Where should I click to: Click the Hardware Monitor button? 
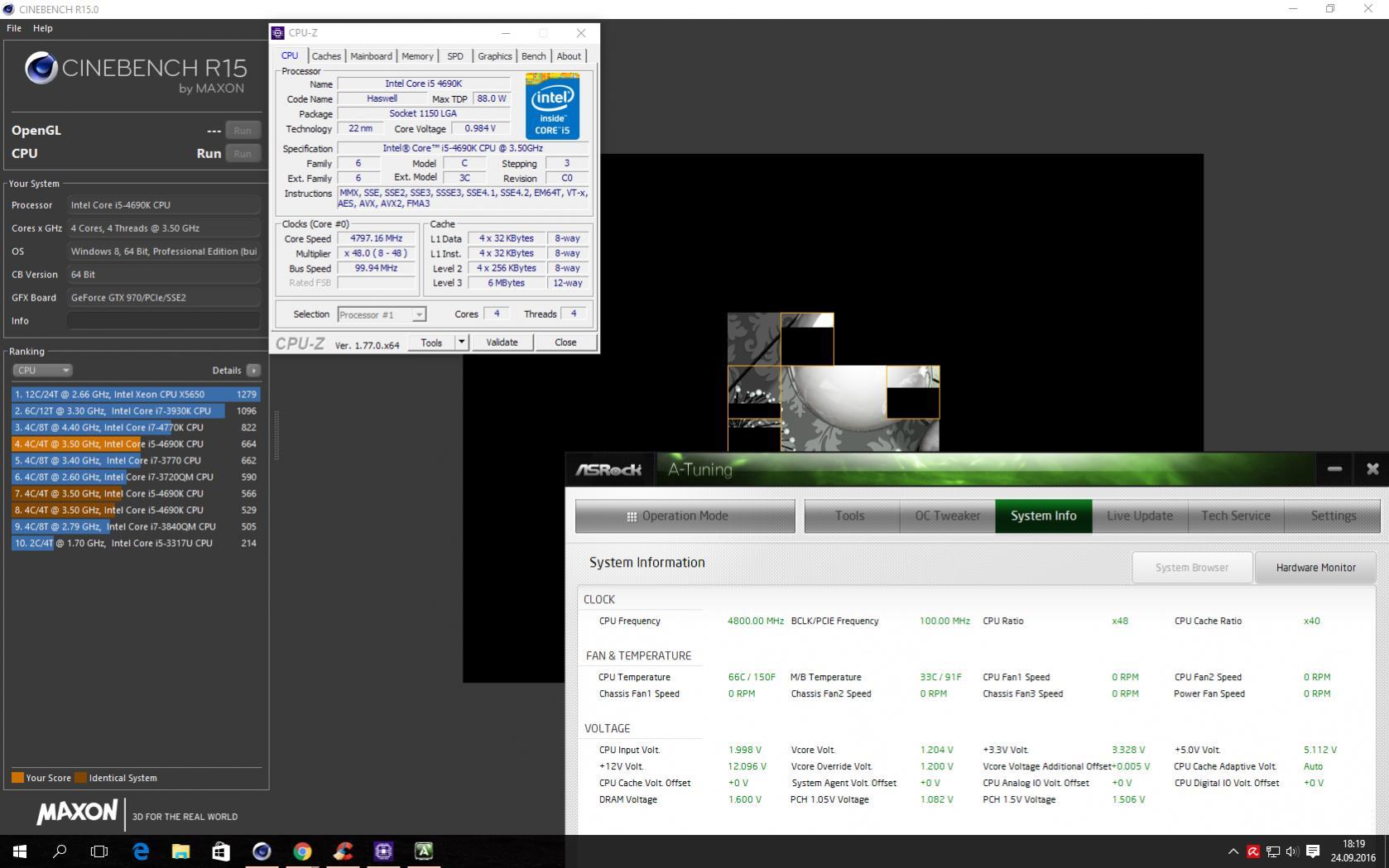coord(1316,568)
